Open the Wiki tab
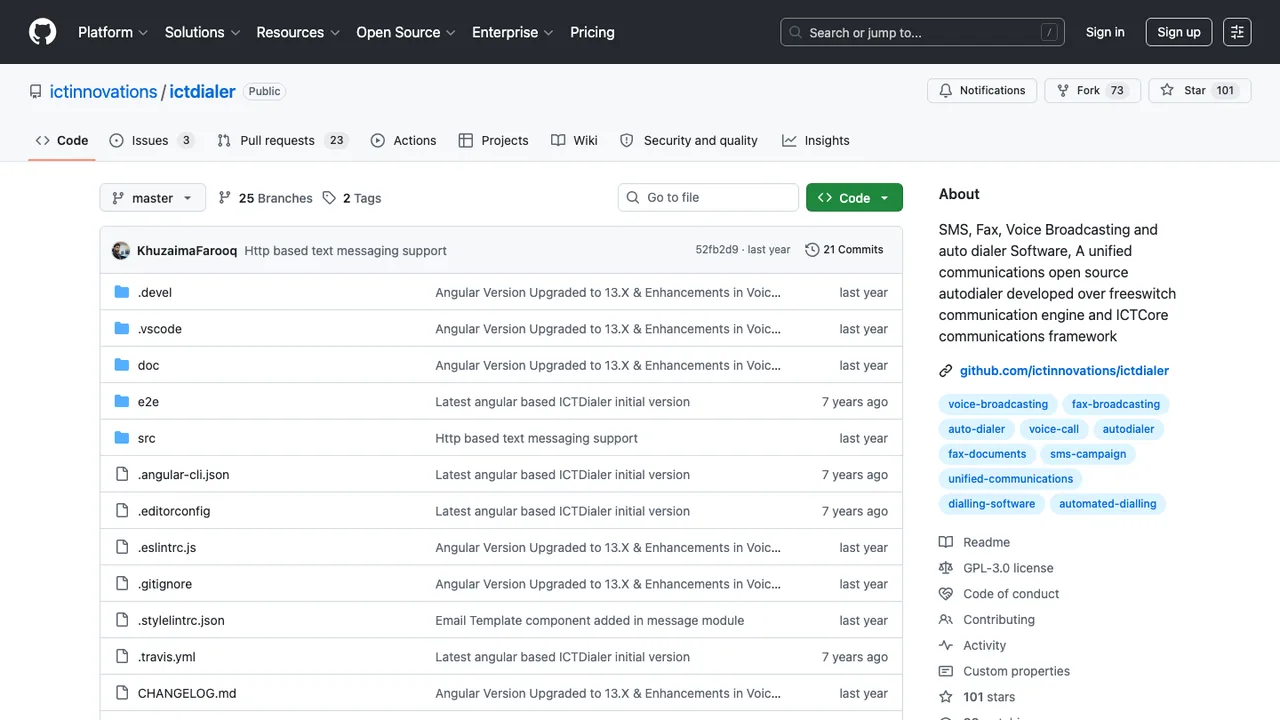 pyautogui.click(x=574, y=141)
